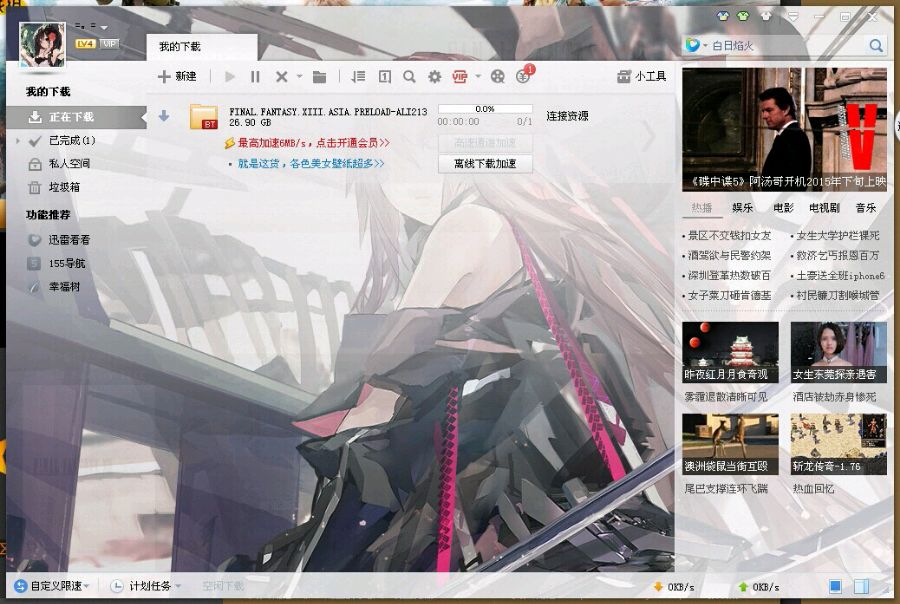The width and height of the screenshot is (900, 604).
Task: Switch to the 热播 tab
Action: [701, 208]
